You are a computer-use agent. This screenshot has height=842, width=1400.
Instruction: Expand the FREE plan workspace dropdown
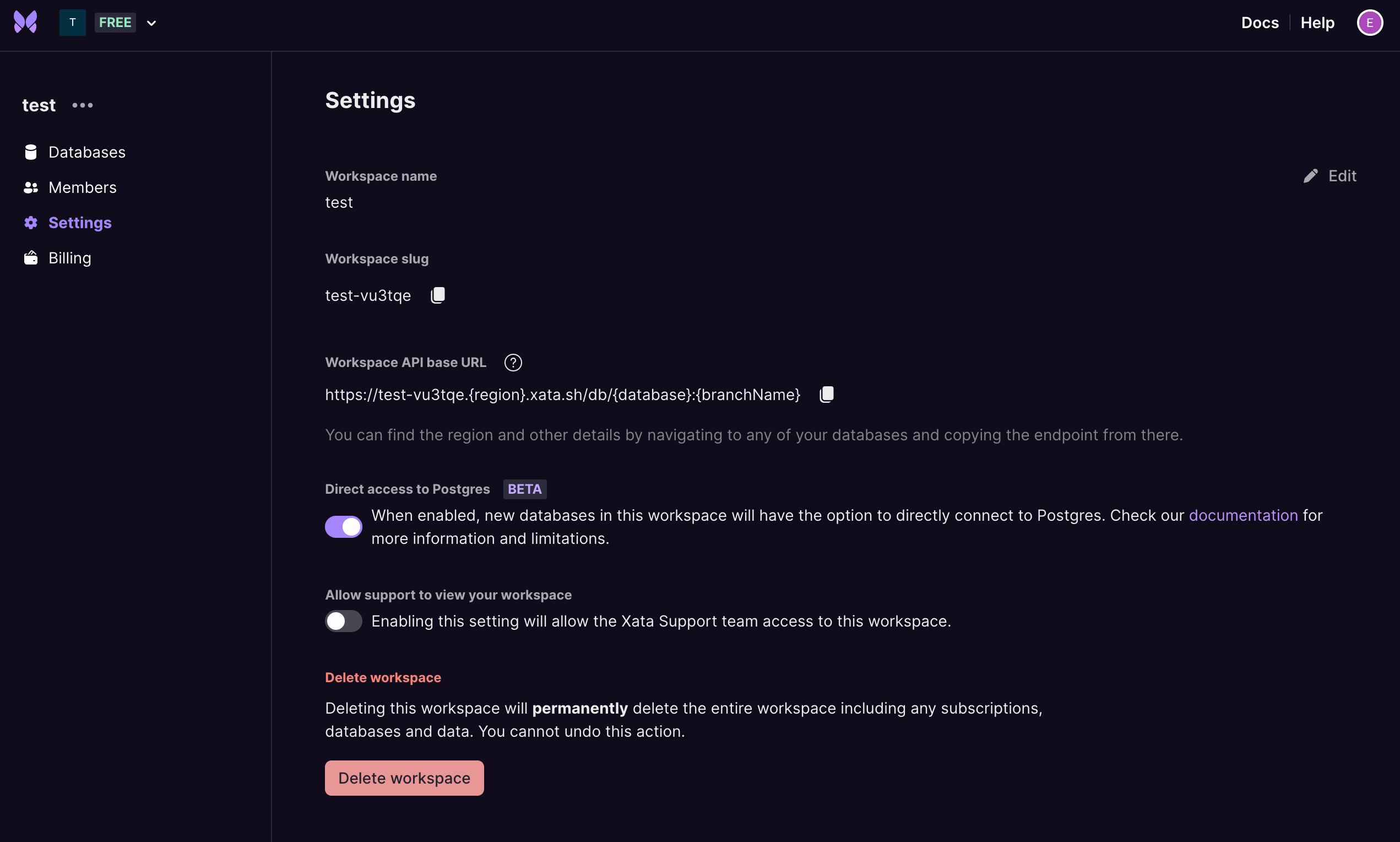(151, 23)
